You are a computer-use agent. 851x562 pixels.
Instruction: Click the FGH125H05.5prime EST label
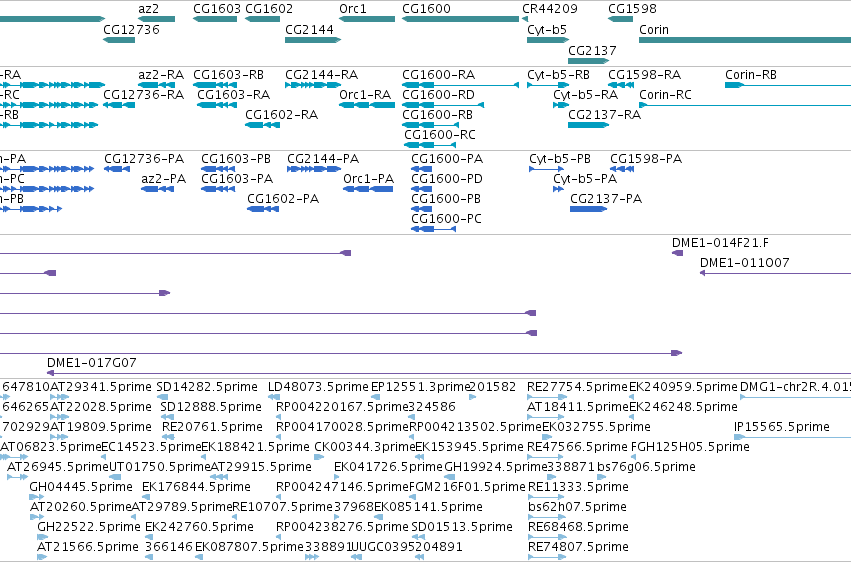click(x=690, y=448)
